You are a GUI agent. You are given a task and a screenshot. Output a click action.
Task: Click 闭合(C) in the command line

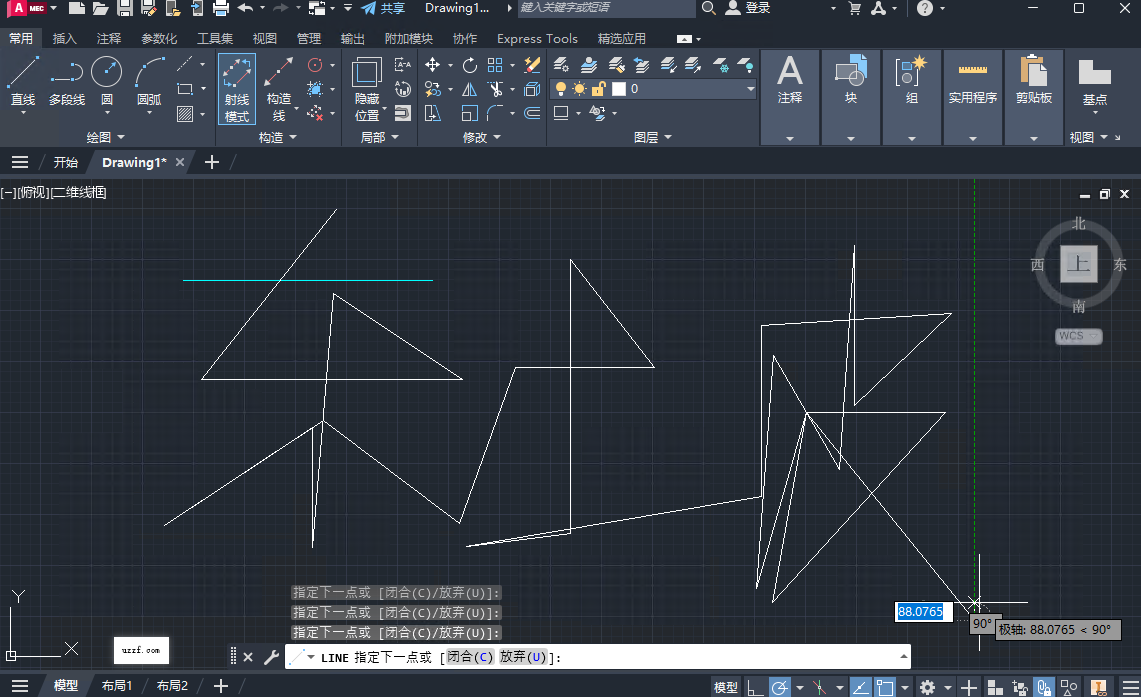[x=468, y=657]
